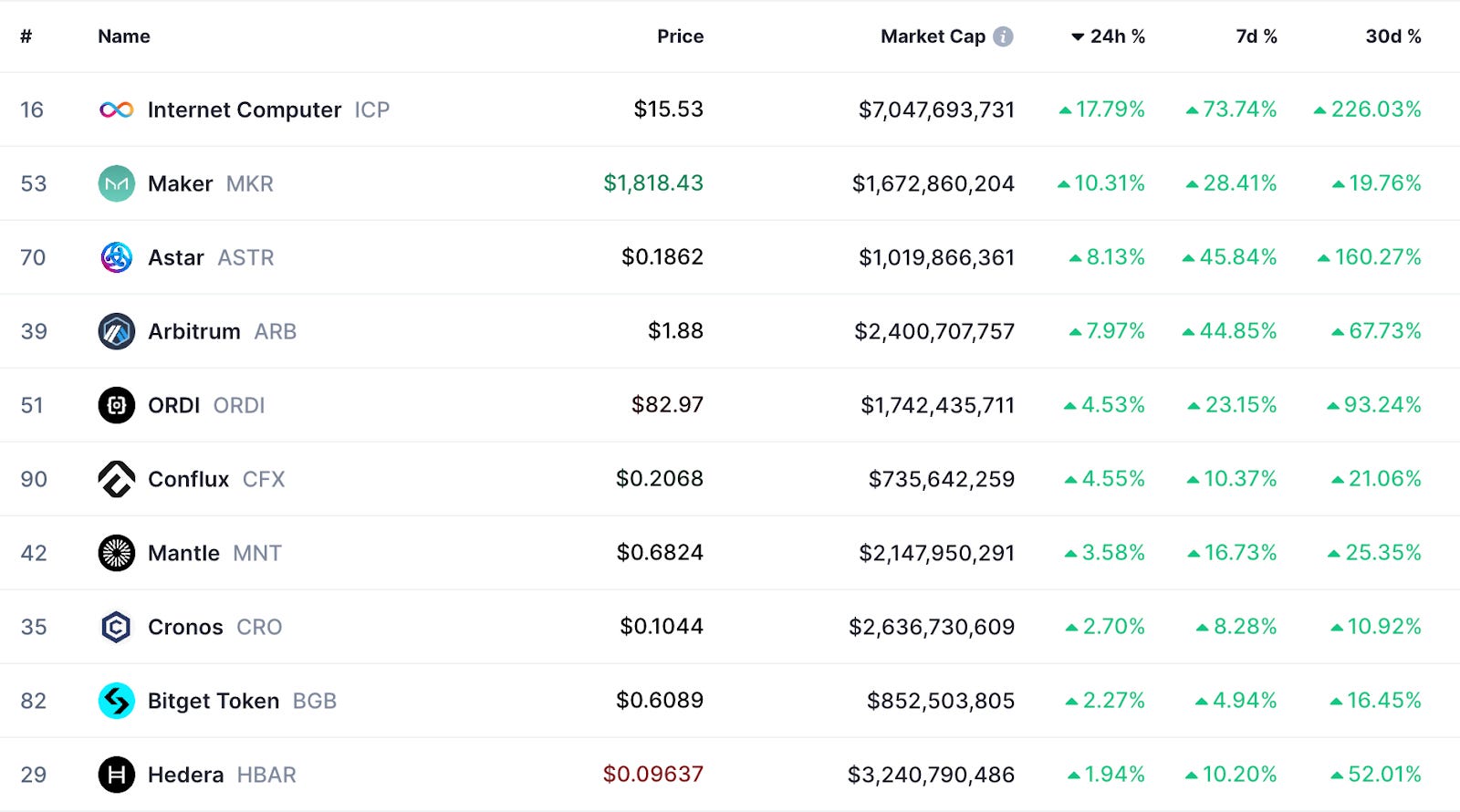Click the Mantle coin logo icon
Screen dimensions: 1460x812
[x=117, y=553]
